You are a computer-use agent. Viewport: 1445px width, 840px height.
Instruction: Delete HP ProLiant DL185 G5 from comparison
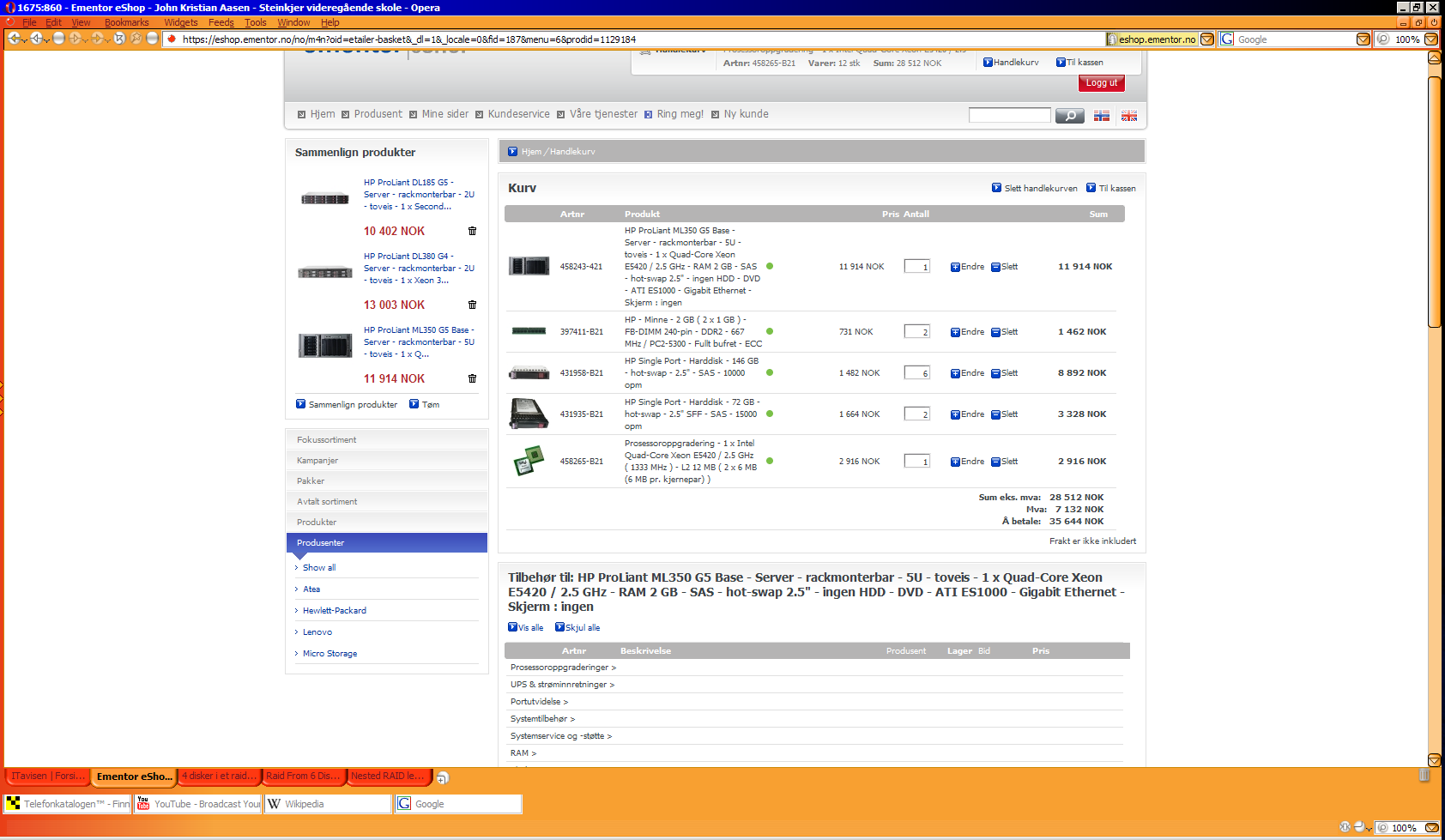472,231
